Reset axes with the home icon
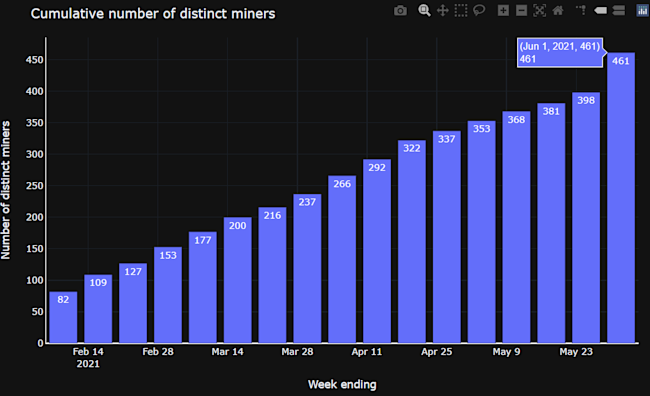This screenshot has width=650, height=396. click(558, 10)
